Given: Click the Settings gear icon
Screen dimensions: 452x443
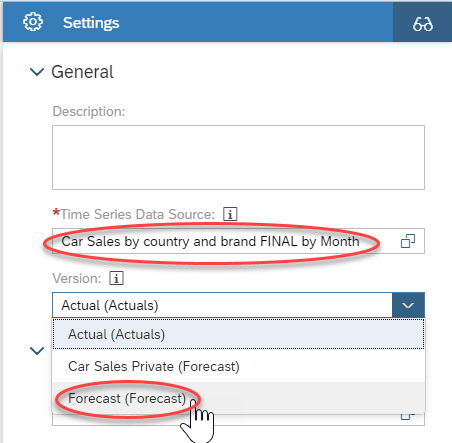Looking at the screenshot, I should tap(33, 22).
